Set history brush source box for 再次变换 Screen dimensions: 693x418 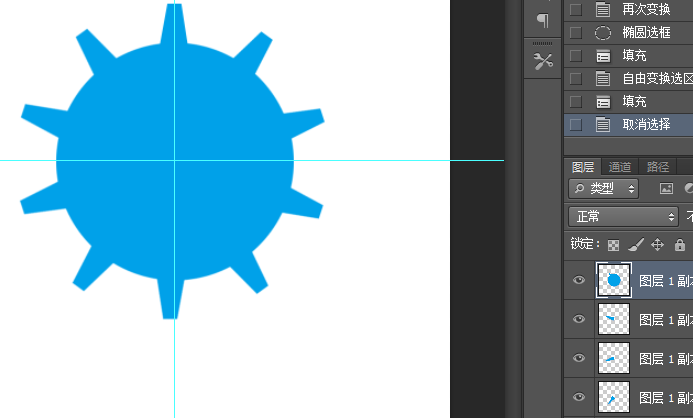pyautogui.click(x=575, y=9)
